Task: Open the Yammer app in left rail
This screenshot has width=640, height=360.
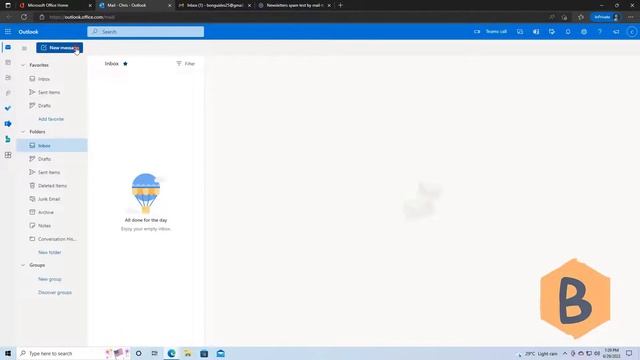Action: tap(8, 124)
